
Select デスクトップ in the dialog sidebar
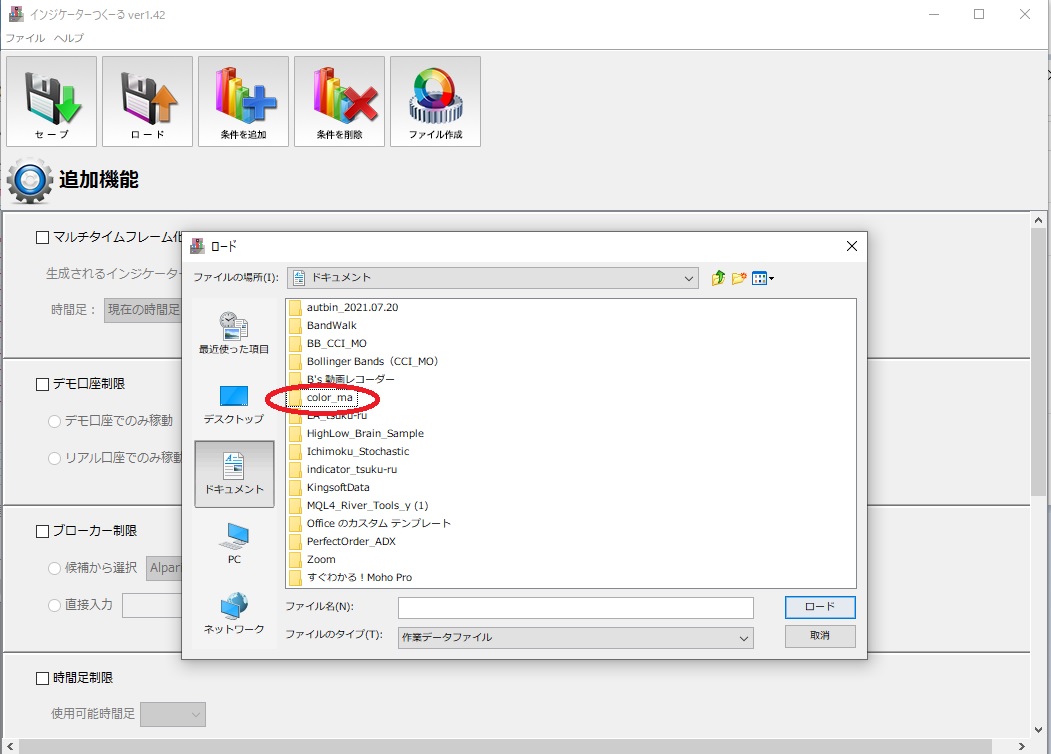pos(234,404)
